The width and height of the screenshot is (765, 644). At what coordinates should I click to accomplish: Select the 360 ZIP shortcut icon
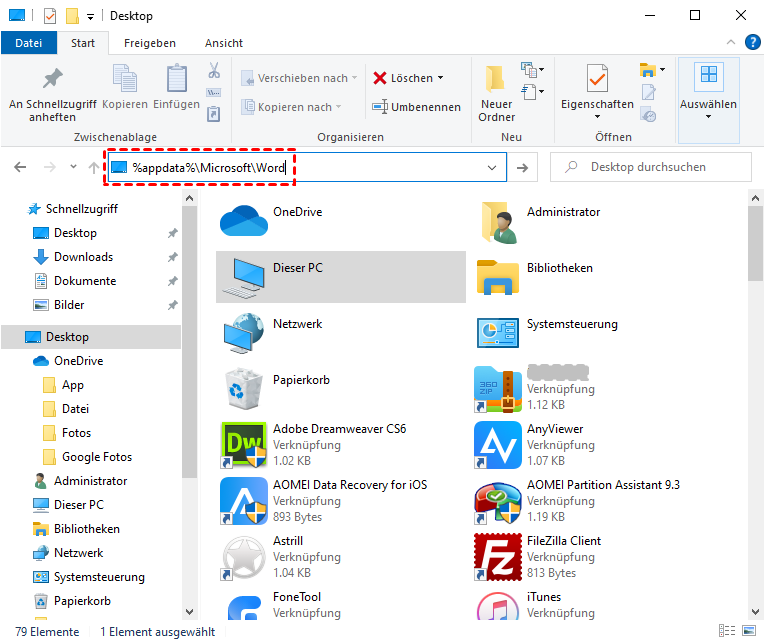[498, 389]
